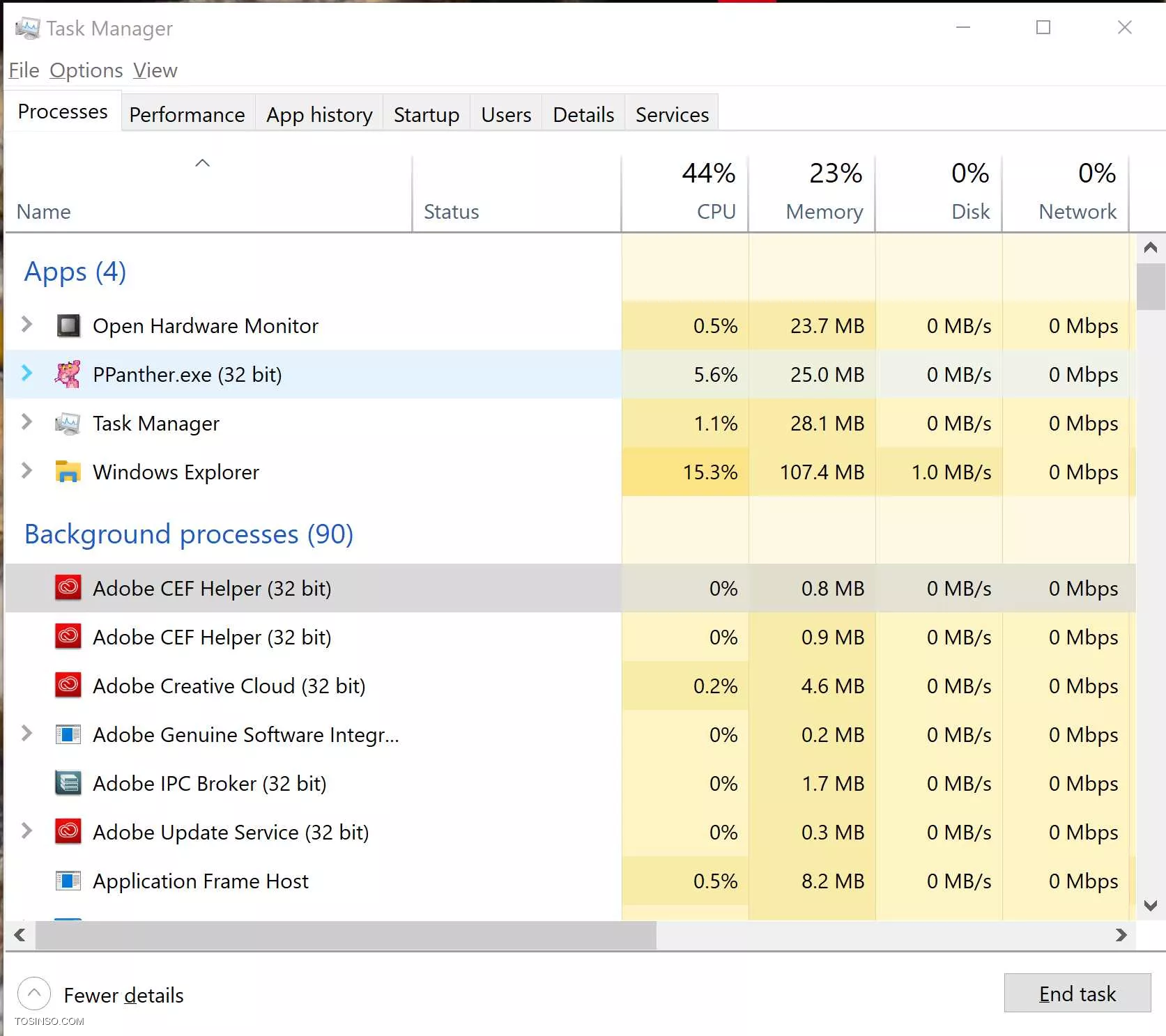Click the Adobe Creative Cloud process icon
The image size is (1166, 1036).
tap(68, 686)
